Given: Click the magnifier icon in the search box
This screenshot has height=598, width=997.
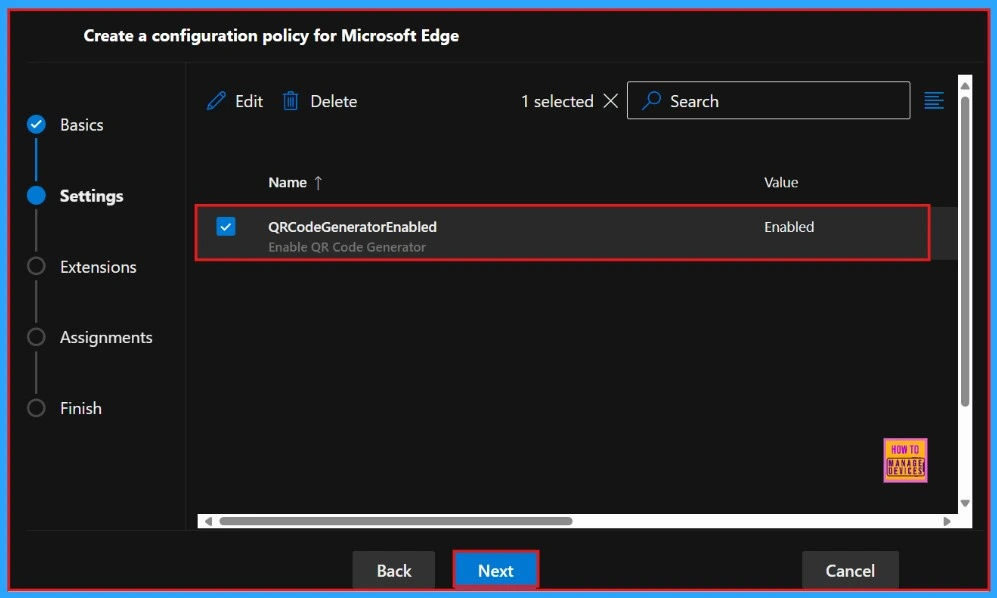Looking at the screenshot, I should tap(652, 101).
